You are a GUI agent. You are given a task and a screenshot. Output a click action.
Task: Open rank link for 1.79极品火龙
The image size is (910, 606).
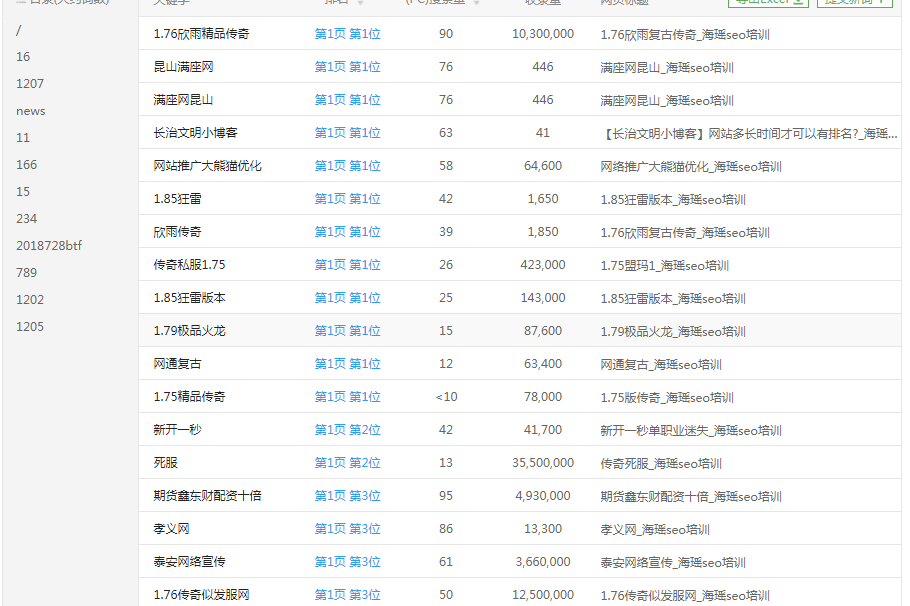click(348, 331)
